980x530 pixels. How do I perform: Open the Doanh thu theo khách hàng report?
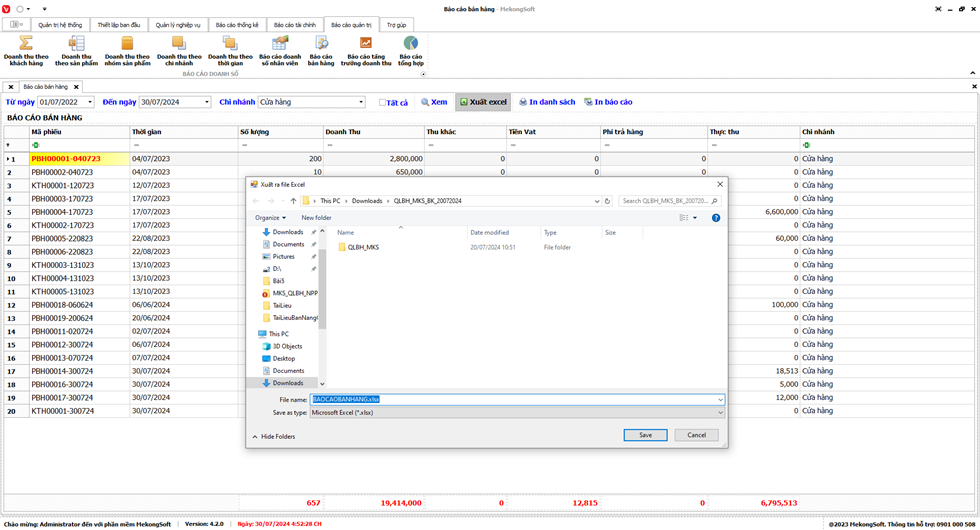click(26, 50)
